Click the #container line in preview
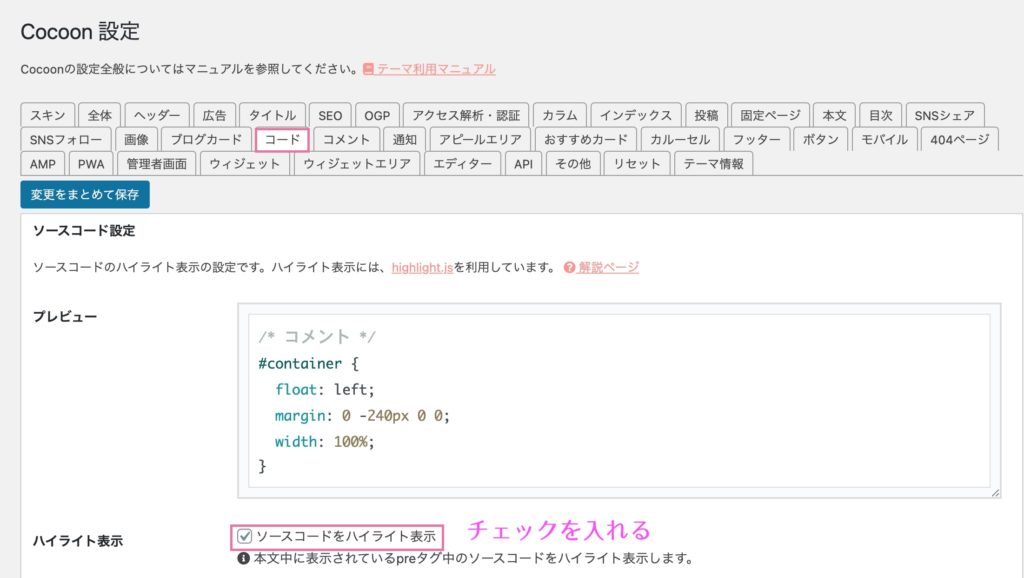Image resolution: width=1024 pixels, height=578 pixels. click(308, 363)
